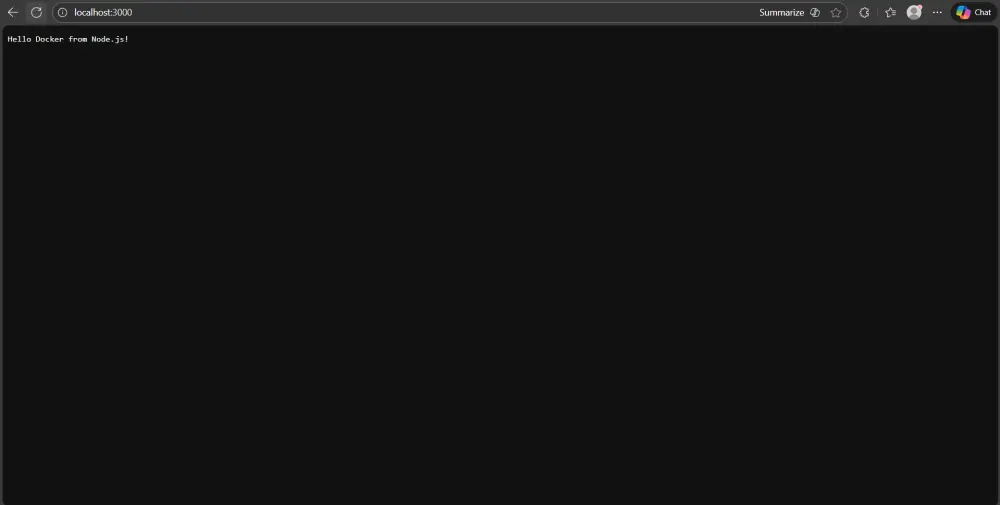
Task: Add this page to favorites with the star
Action: (835, 12)
